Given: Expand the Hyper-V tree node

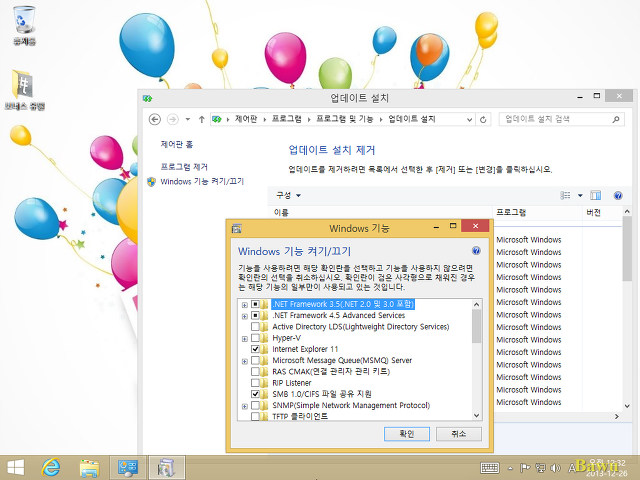Looking at the screenshot, I should pyautogui.click(x=244, y=339).
